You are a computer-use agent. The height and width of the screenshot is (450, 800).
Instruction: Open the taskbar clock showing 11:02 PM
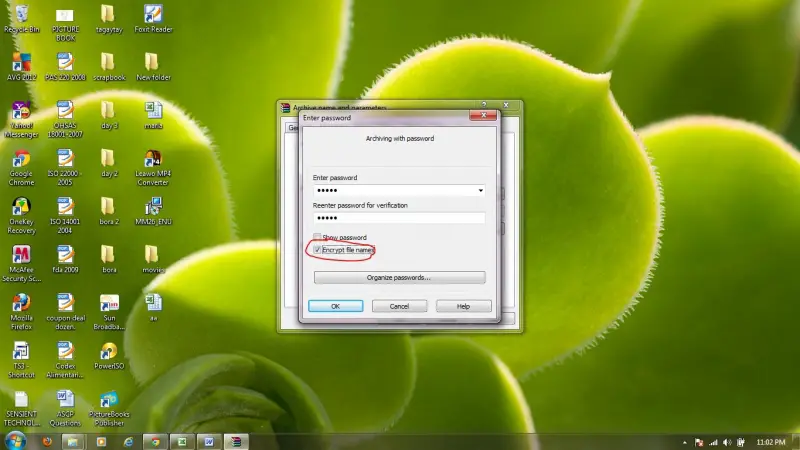[770, 442]
